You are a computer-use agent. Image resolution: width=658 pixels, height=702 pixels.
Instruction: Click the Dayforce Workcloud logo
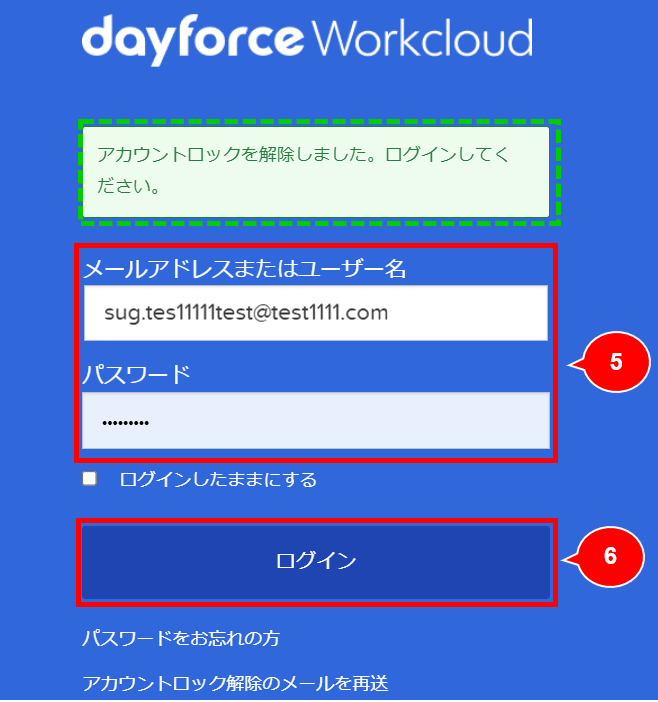pyautogui.click(x=306, y=40)
